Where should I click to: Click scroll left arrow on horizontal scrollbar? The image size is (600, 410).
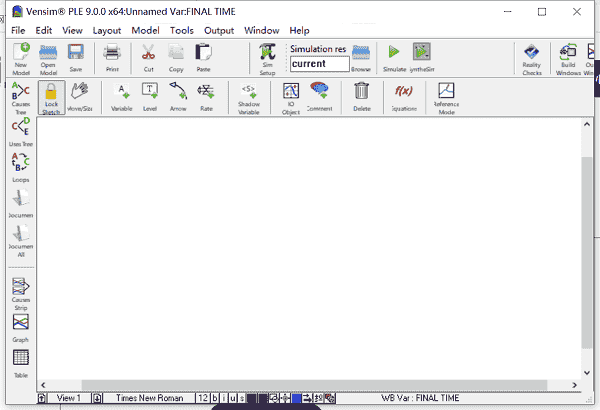pyautogui.click(x=43, y=385)
